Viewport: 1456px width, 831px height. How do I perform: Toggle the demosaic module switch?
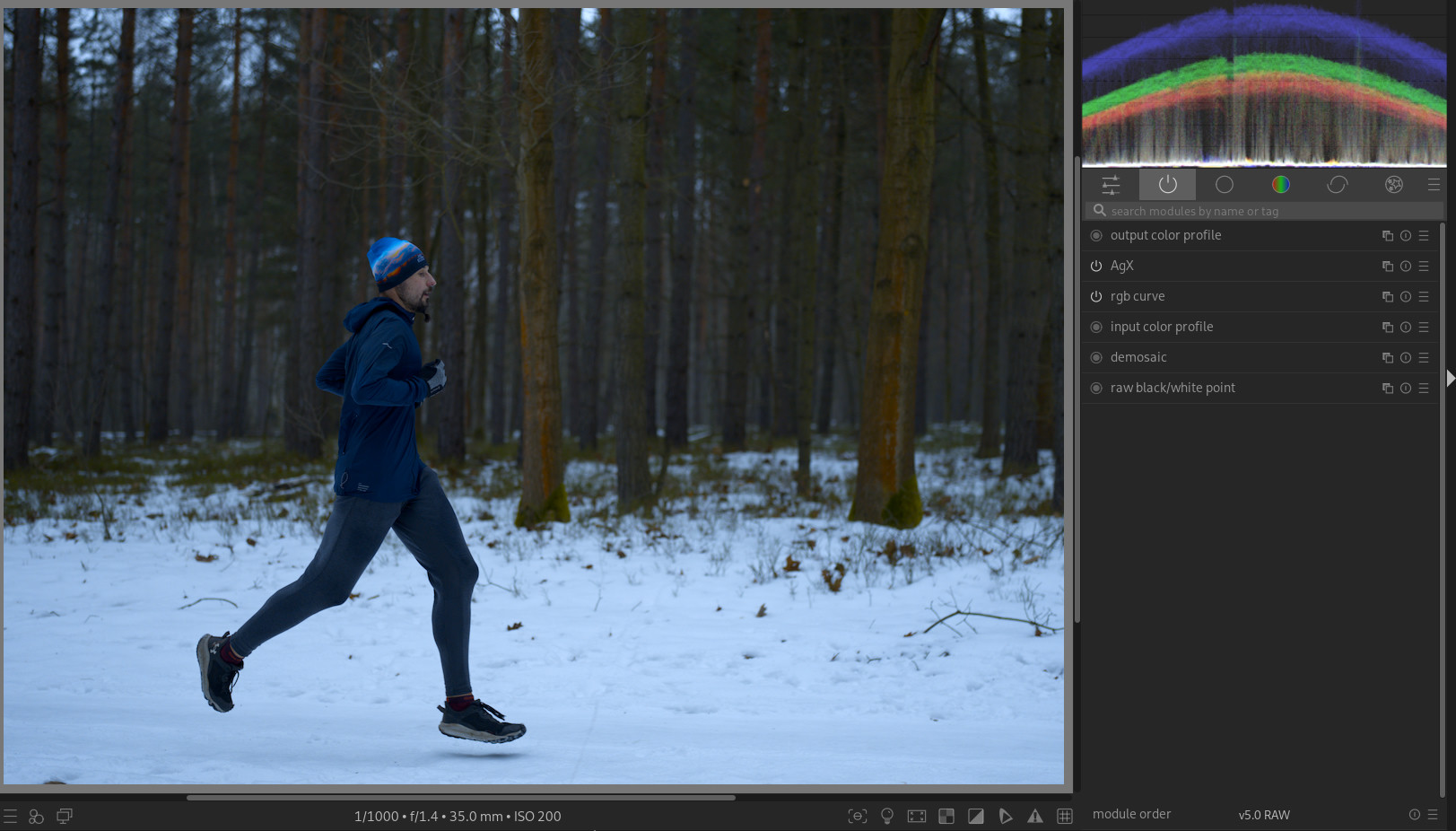click(x=1096, y=358)
